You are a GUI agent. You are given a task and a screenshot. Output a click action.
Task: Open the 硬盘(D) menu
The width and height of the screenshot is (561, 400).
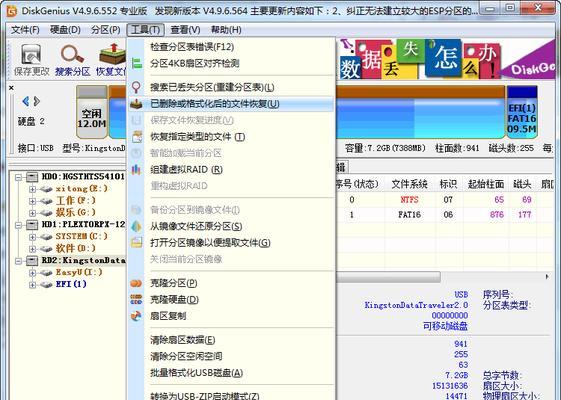click(65, 30)
